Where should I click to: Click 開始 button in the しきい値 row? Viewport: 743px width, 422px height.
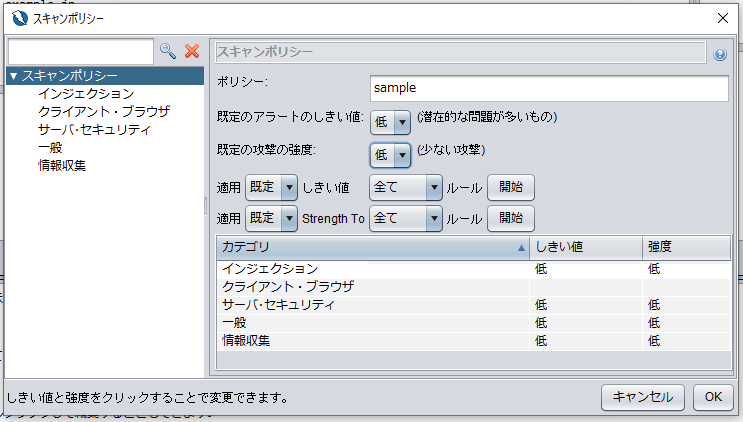tap(511, 188)
